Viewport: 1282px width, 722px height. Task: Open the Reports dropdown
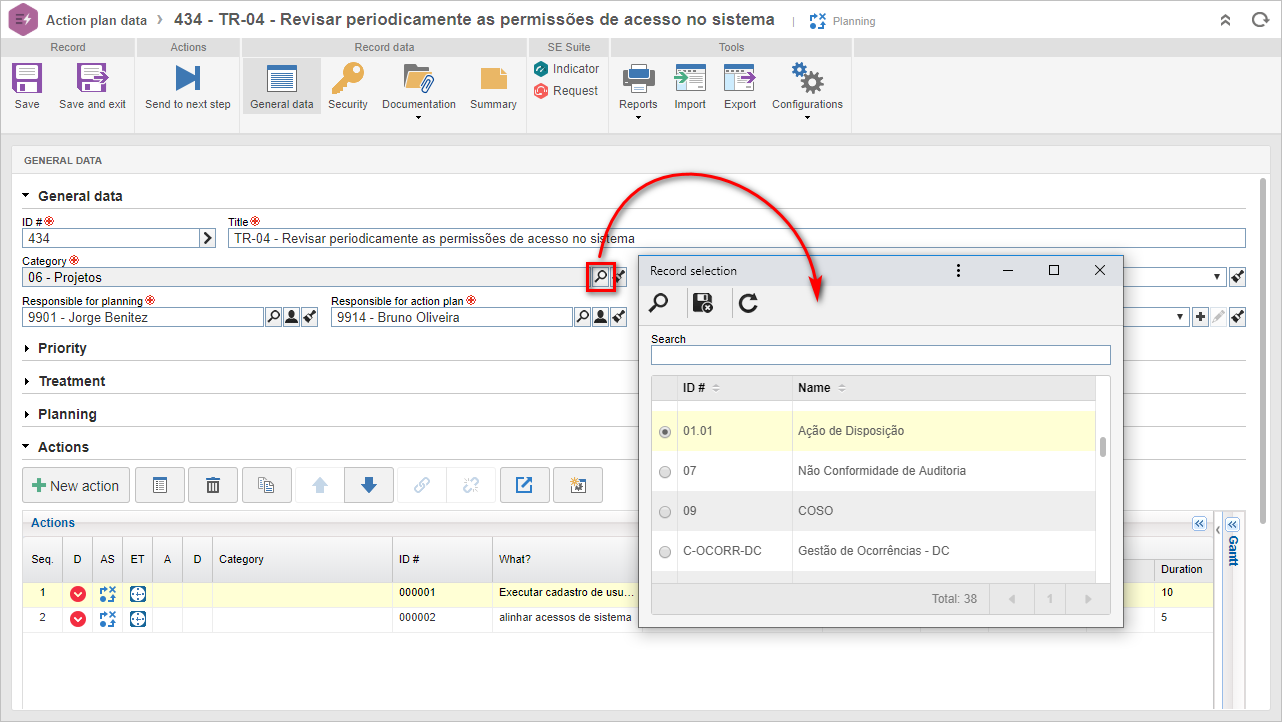click(x=638, y=90)
